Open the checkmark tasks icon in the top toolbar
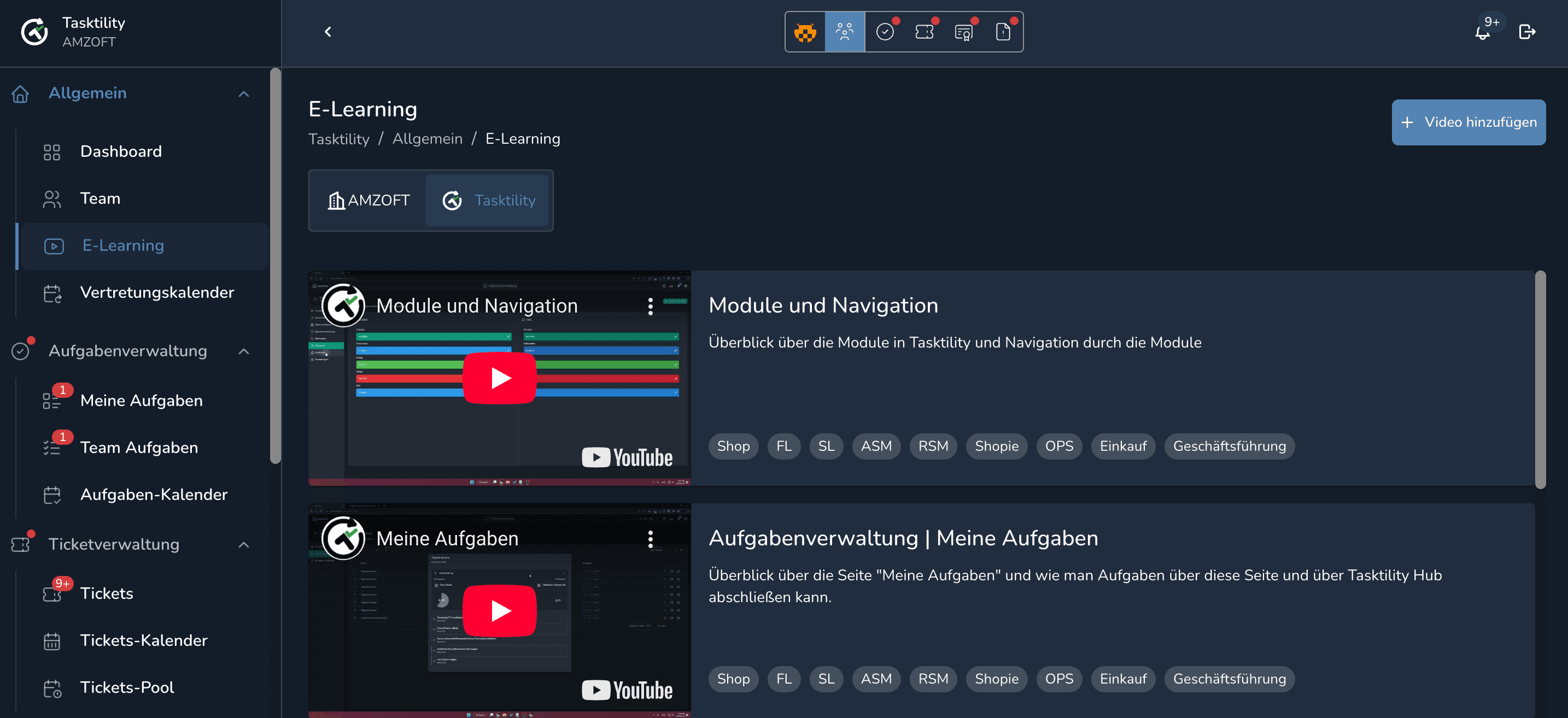This screenshot has width=1568, height=718. [x=885, y=32]
